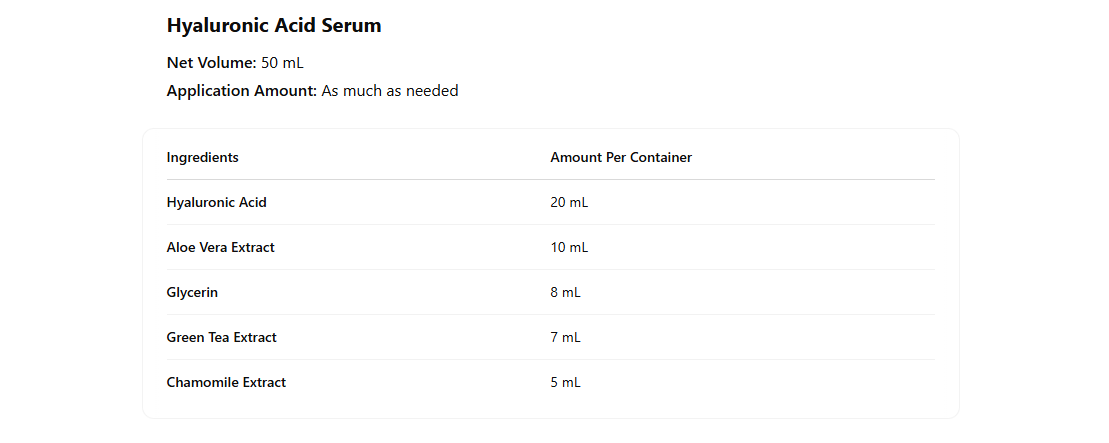Click the 20 mL amount value
1109x443 pixels.
[569, 202]
